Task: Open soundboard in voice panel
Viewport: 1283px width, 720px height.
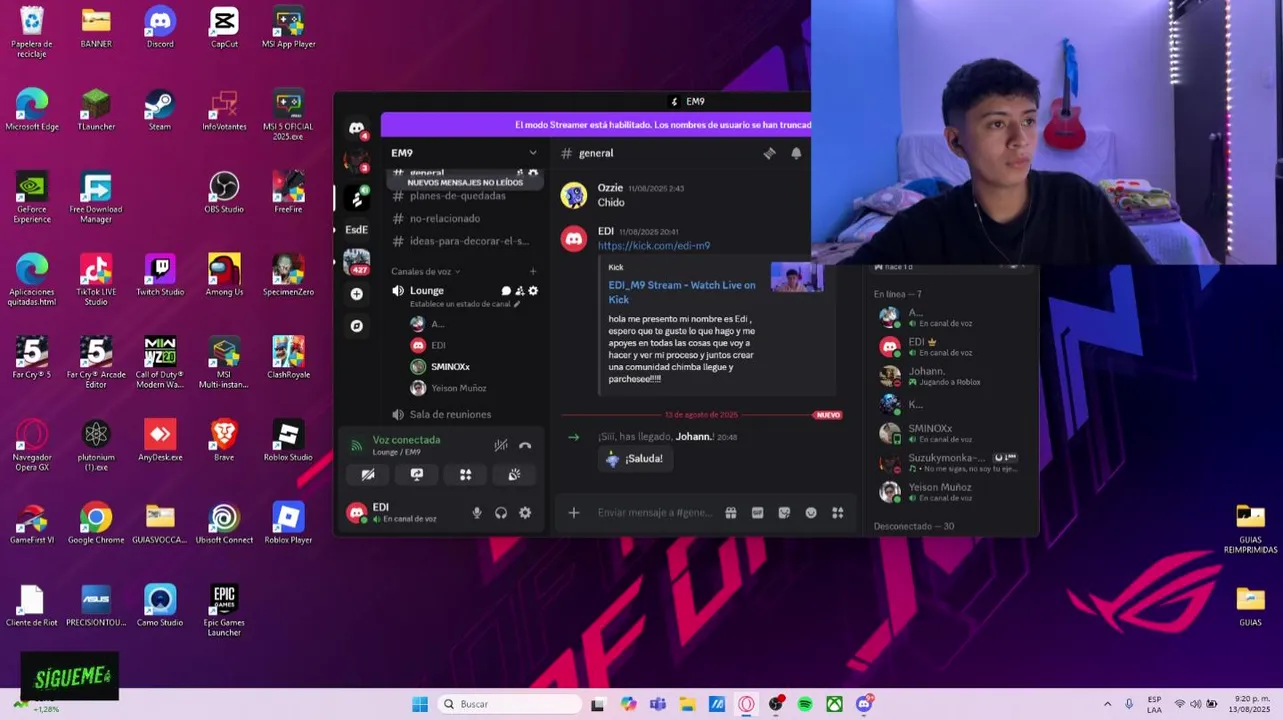Action: 514,474
